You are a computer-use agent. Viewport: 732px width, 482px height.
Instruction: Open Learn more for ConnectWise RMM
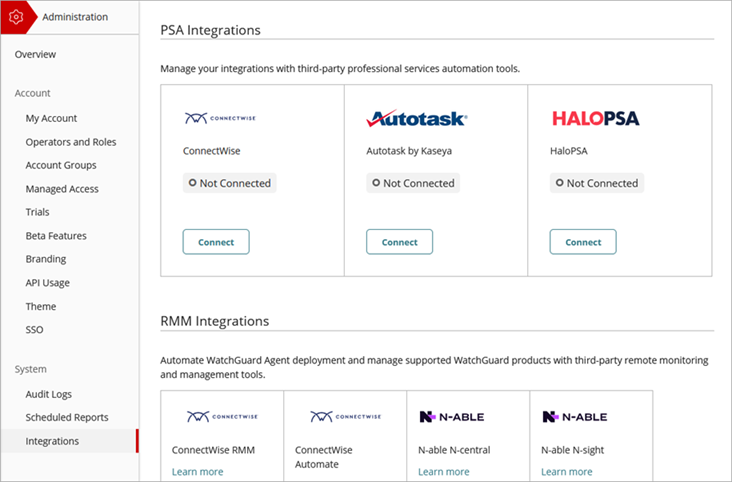click(x=197, y=472)
